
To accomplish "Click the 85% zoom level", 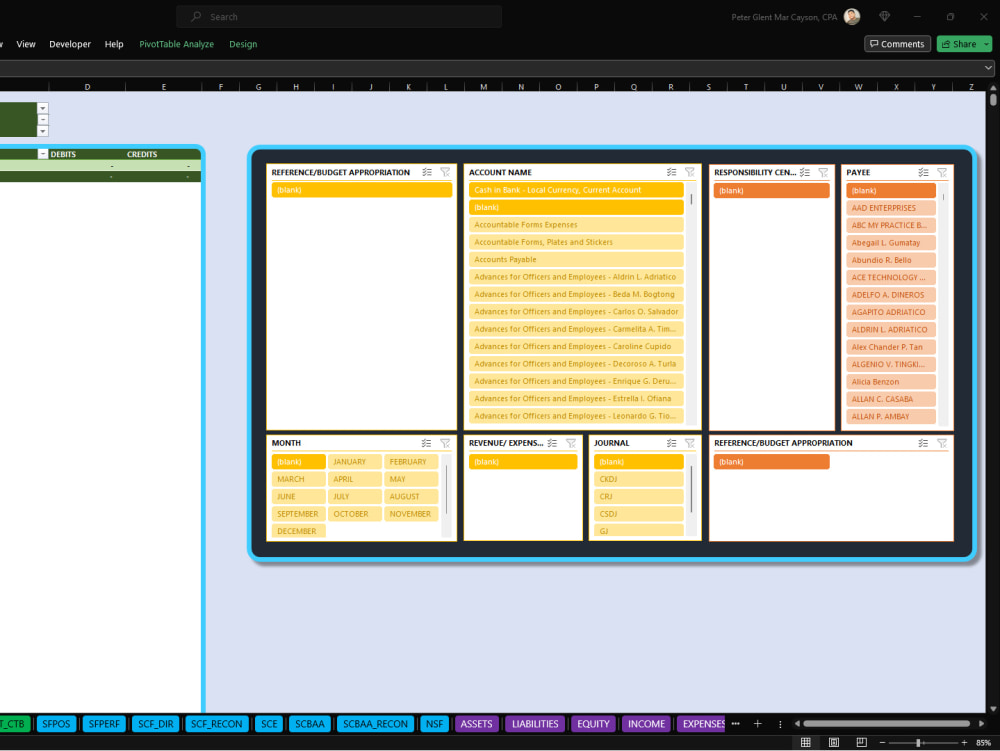I will pos(983,743).
